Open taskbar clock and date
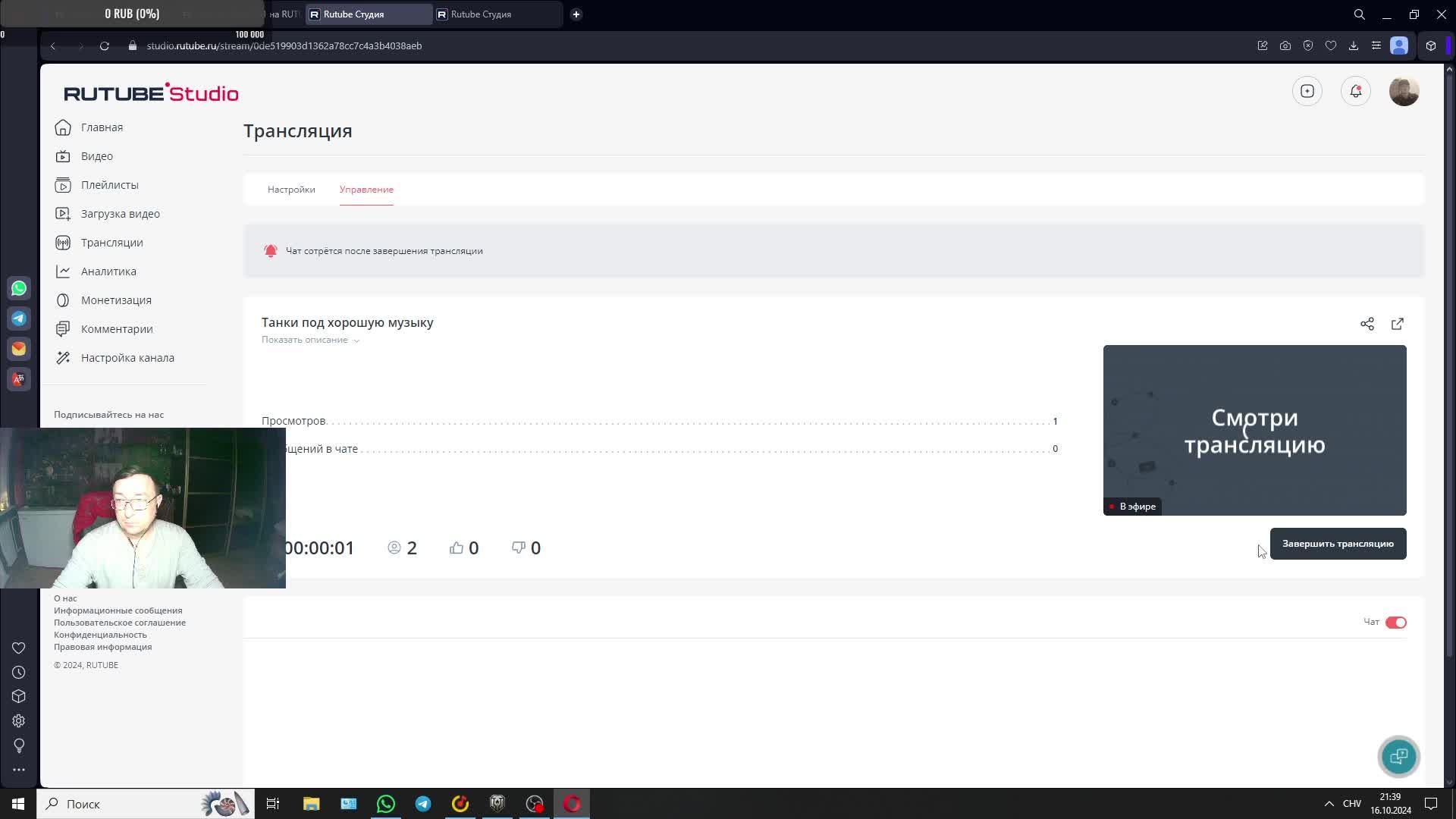The width and height of the screenshot is (1456, 819). 1391,804
